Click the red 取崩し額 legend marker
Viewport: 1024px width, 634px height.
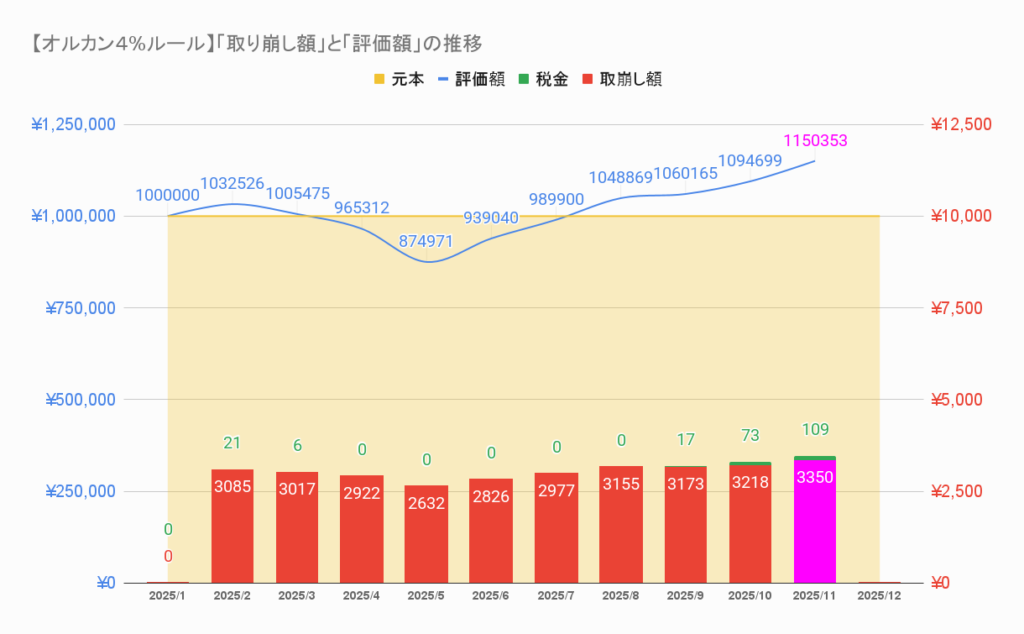(589, 79)
